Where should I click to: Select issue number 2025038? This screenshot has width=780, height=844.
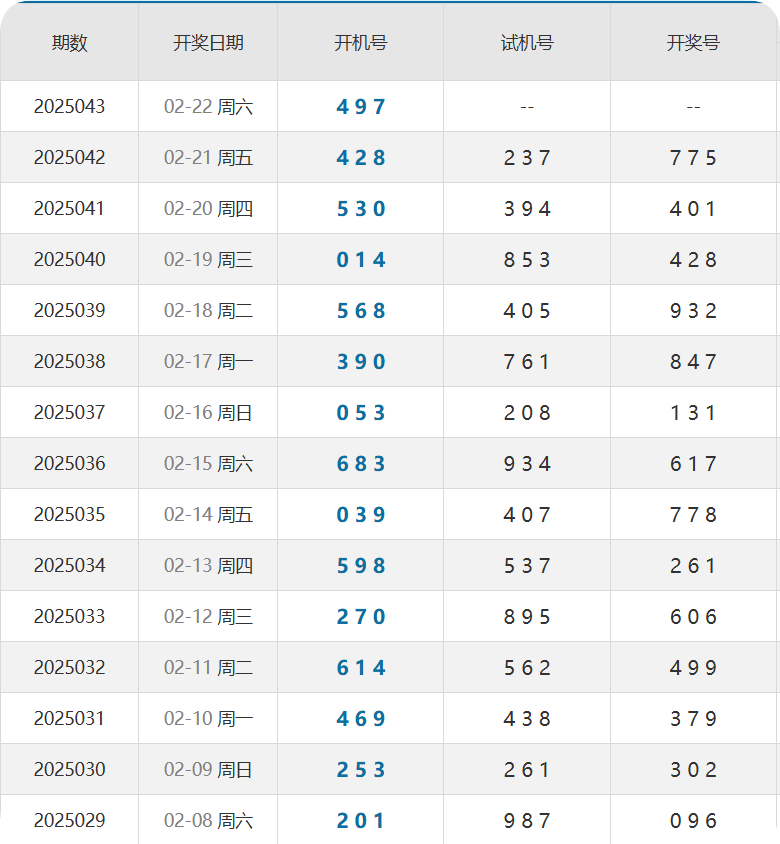coord(69,361)
